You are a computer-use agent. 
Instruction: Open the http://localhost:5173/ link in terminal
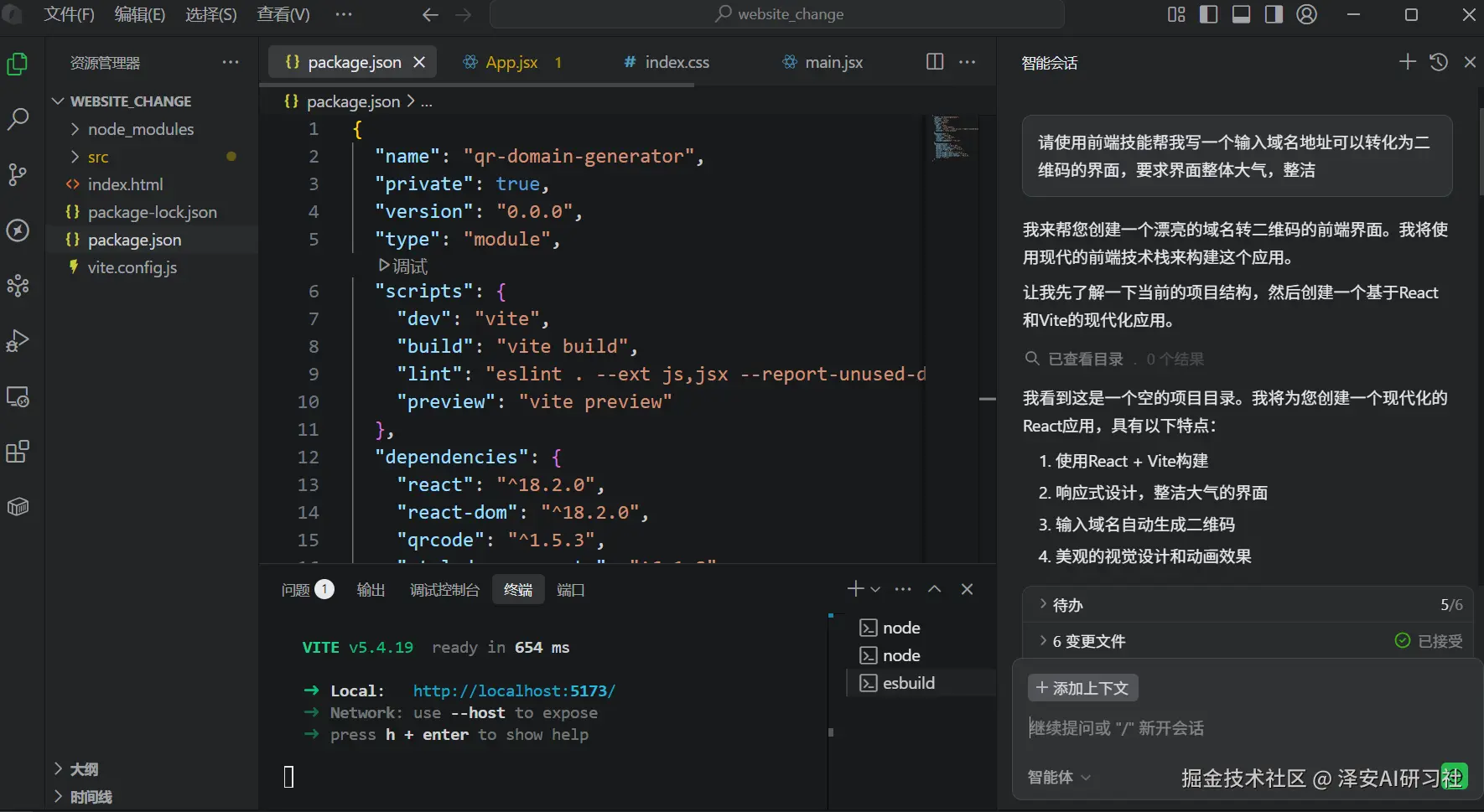coord(514,690)
